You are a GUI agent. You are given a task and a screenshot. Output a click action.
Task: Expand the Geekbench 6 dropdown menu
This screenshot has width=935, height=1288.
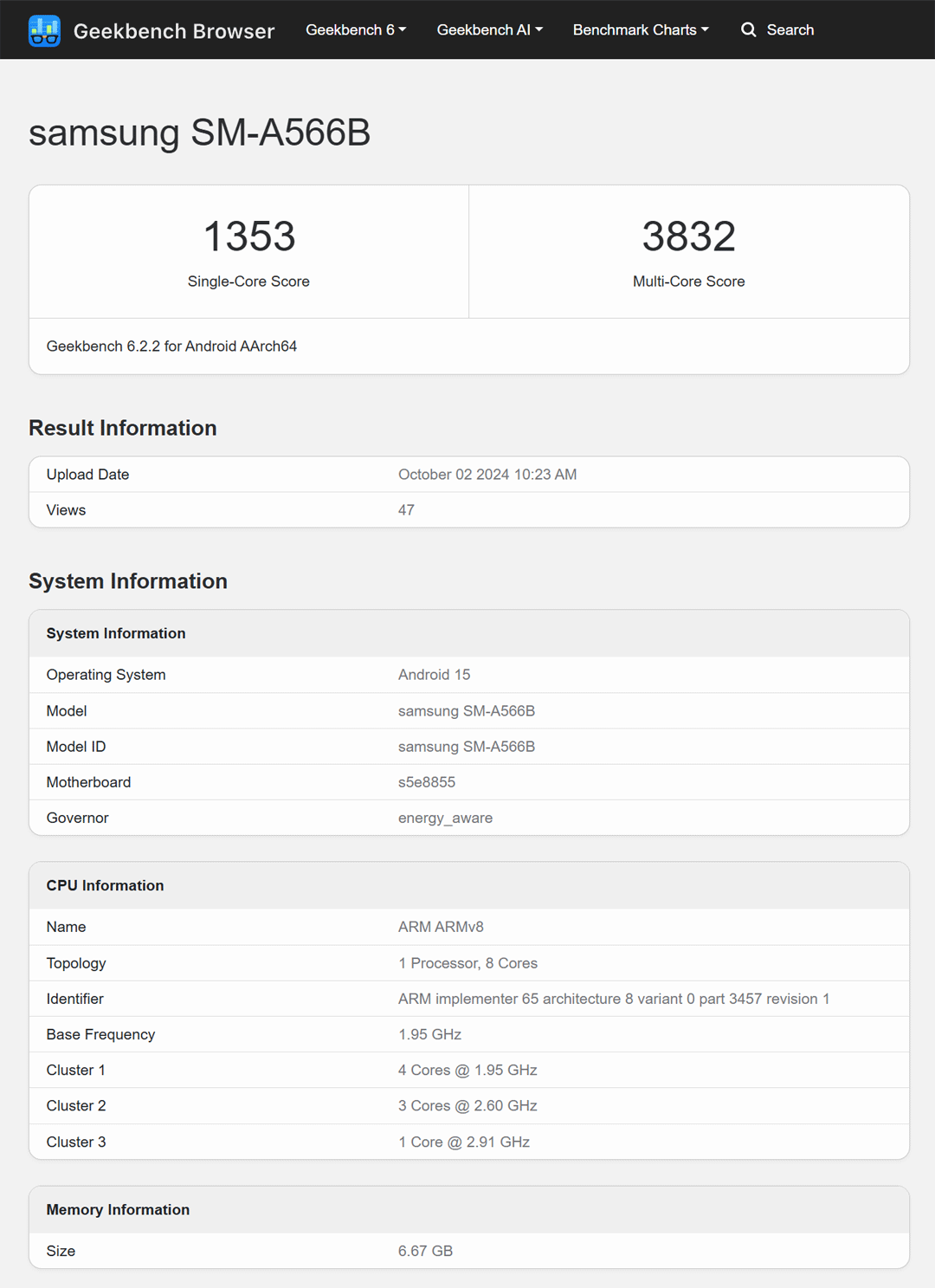tap(356, 29)
